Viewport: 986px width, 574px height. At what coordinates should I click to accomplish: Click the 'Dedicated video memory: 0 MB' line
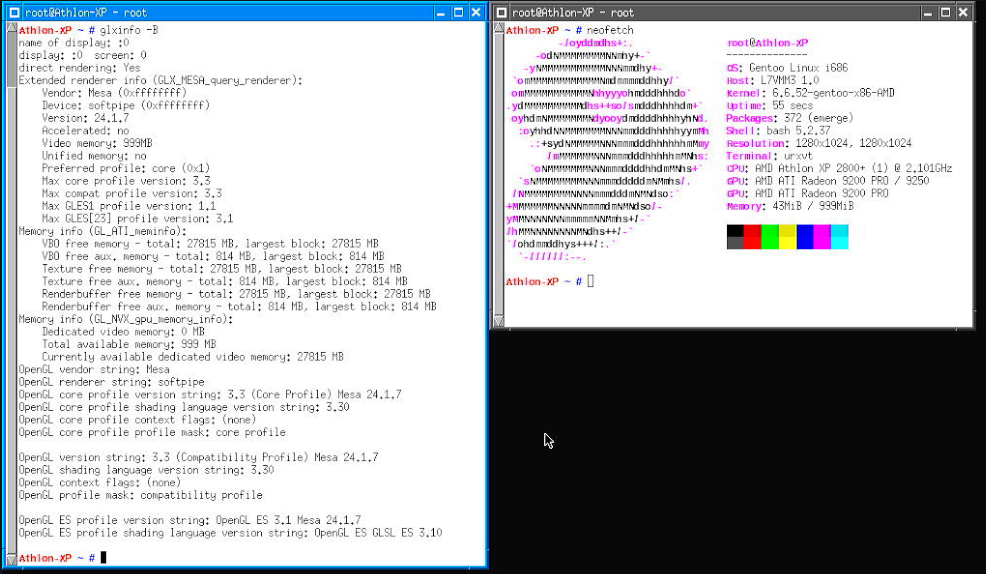point(123,332)
